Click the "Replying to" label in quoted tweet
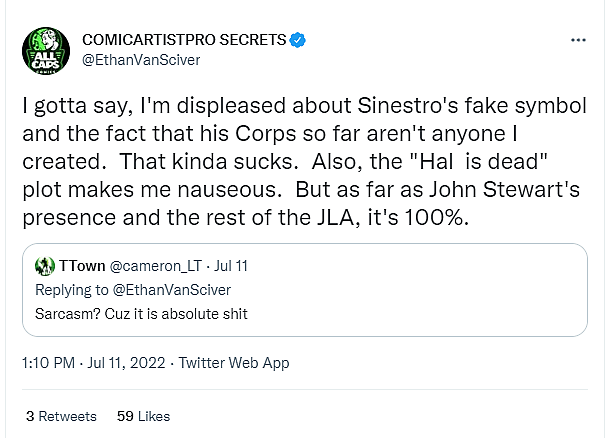Screen dimensions: 614x438 click(x=71, y=290)
